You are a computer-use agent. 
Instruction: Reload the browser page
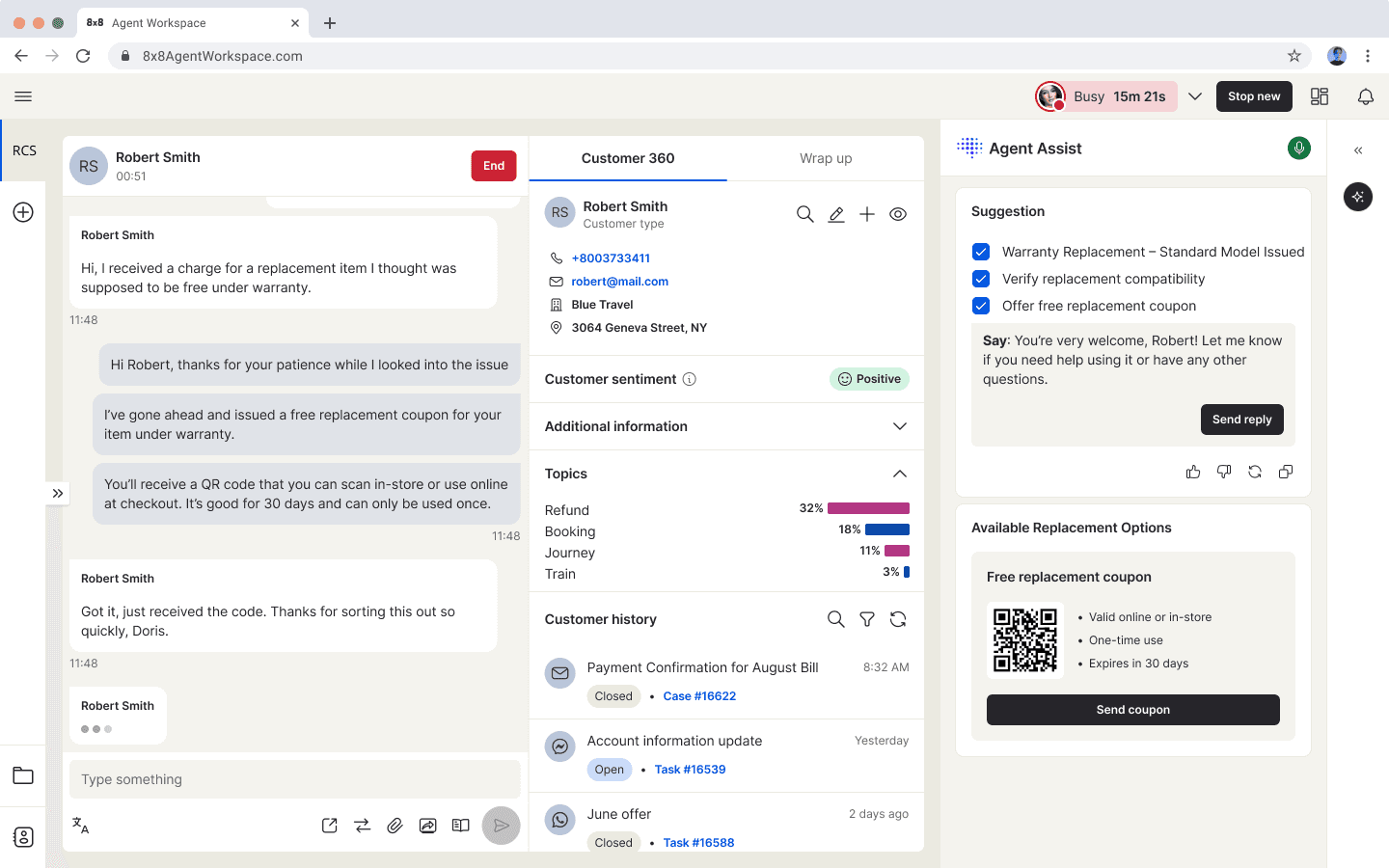(83, 56)
